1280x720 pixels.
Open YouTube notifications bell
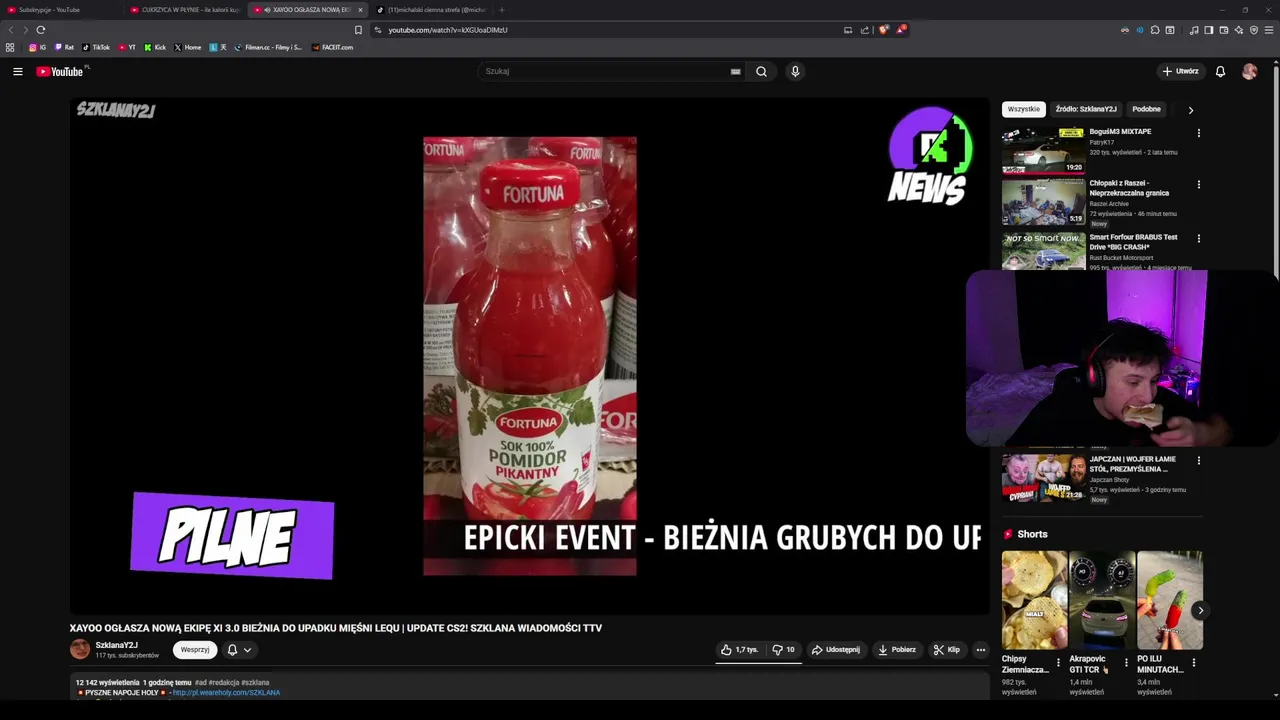click(x=1220, y=71)
